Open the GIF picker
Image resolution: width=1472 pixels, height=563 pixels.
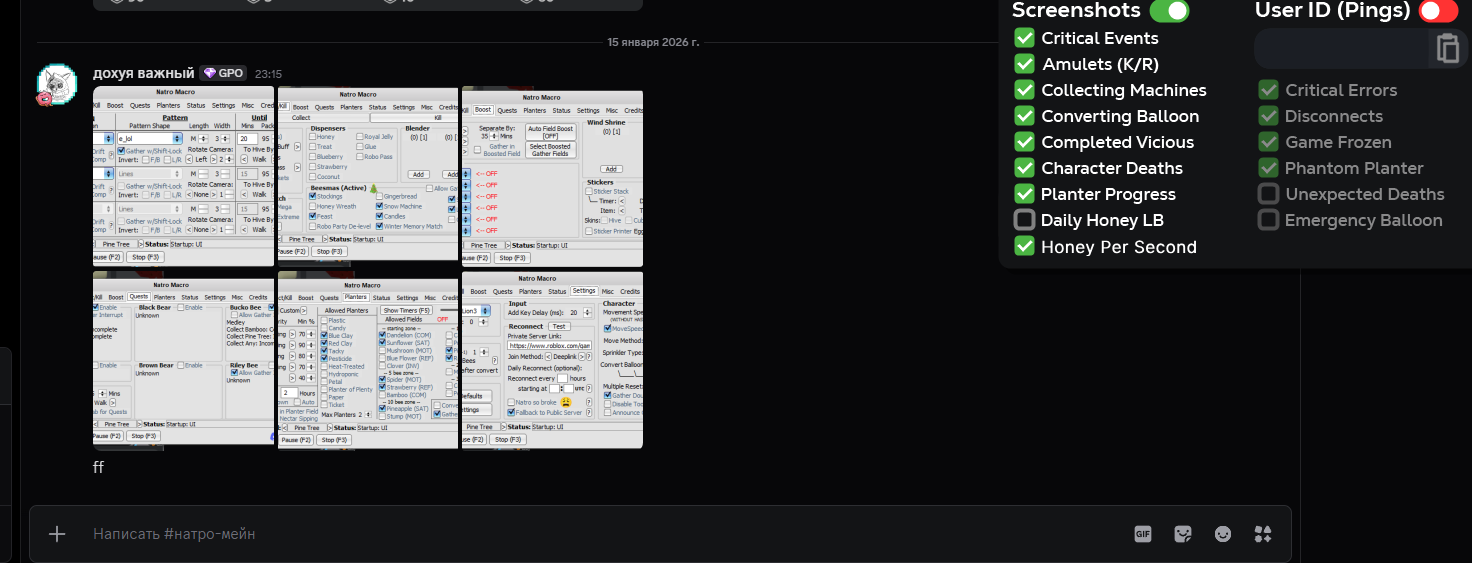[x=1143, y=534]
